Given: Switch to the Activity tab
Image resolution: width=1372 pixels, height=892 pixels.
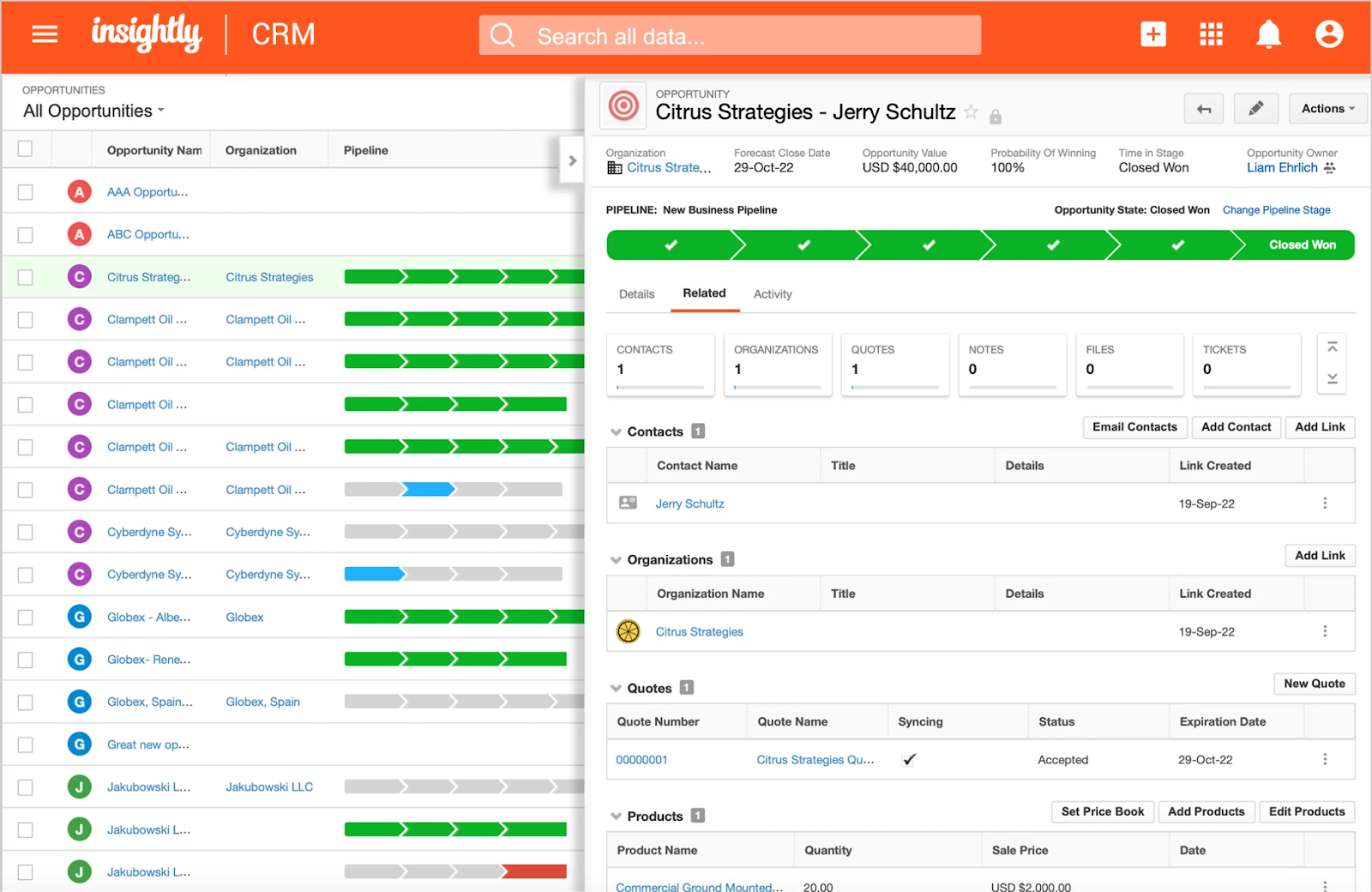Looking at the screenshot, I should click(772, 293).
